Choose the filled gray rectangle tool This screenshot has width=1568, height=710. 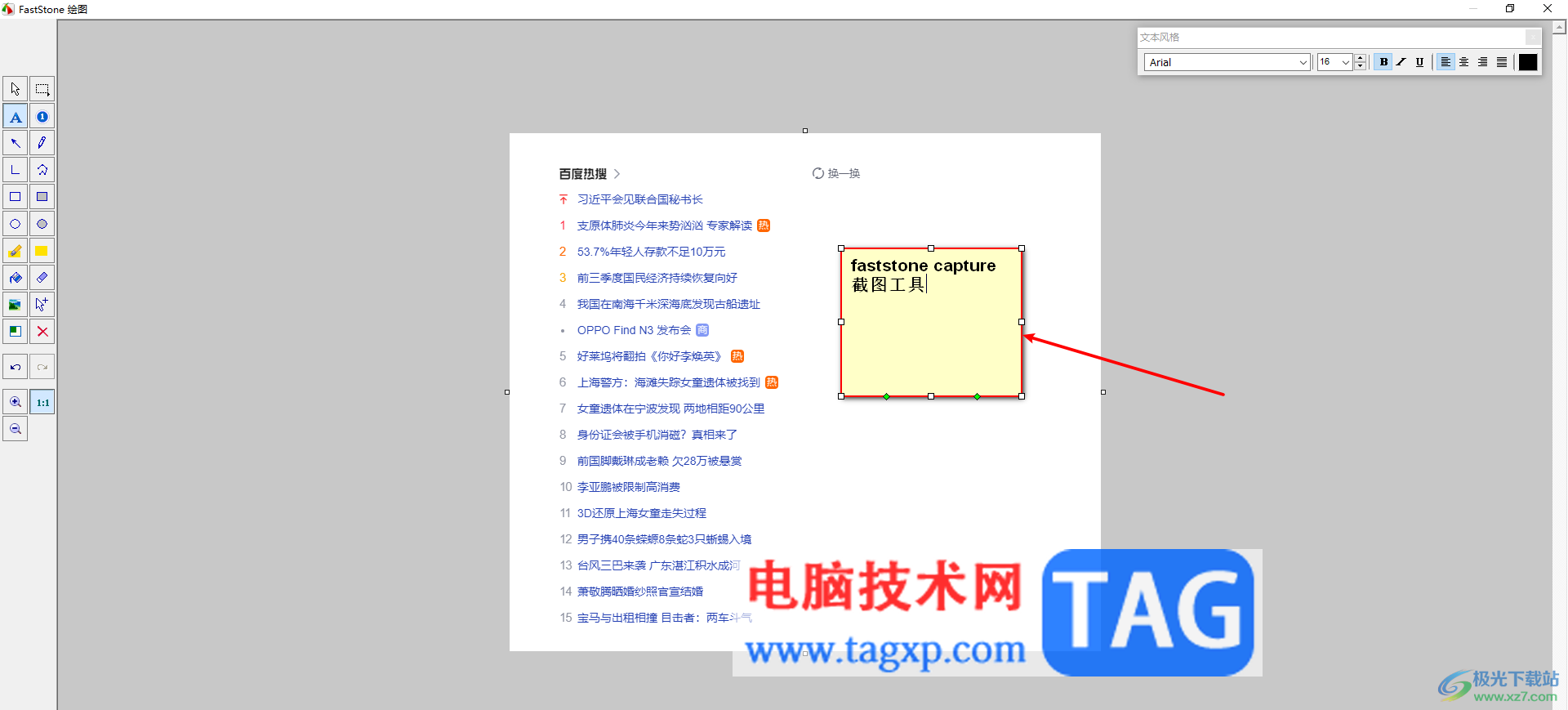[x=42, y=197]
